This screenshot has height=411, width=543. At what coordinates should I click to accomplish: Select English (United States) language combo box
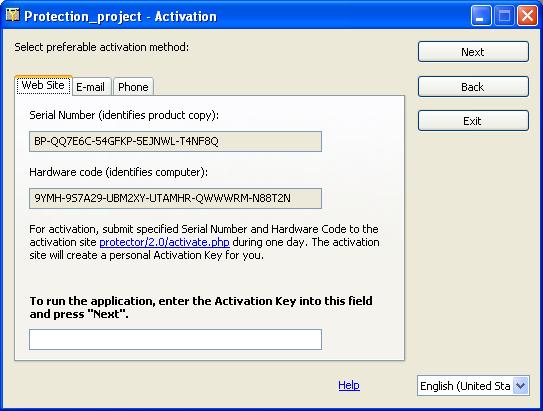point(473,386)
